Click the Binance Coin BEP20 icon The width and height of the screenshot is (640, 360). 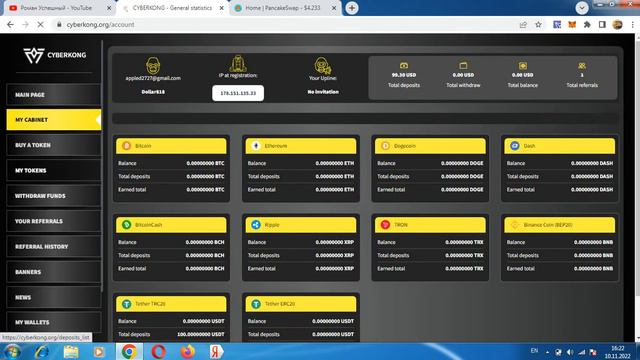click(515, 225)
